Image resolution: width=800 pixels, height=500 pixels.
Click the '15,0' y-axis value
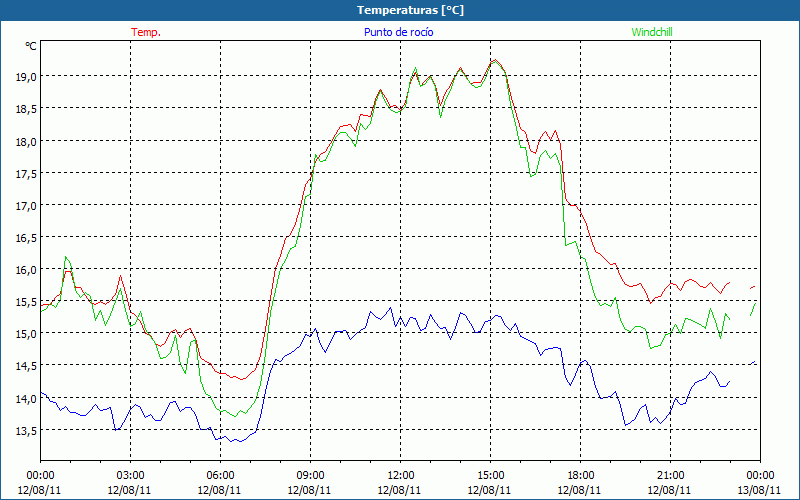click(x=28, y=334)
